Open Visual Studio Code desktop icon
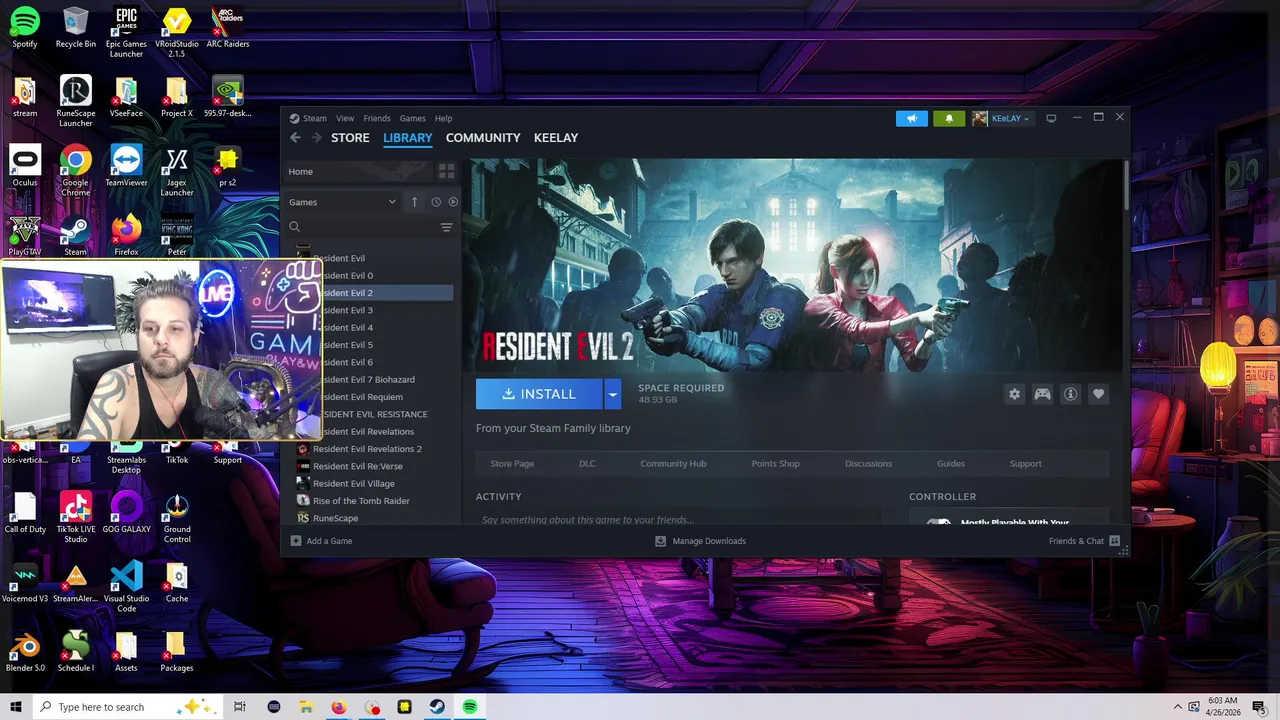Image resolution: width=1280 pixels, height=720 pixels. [126, 586]
